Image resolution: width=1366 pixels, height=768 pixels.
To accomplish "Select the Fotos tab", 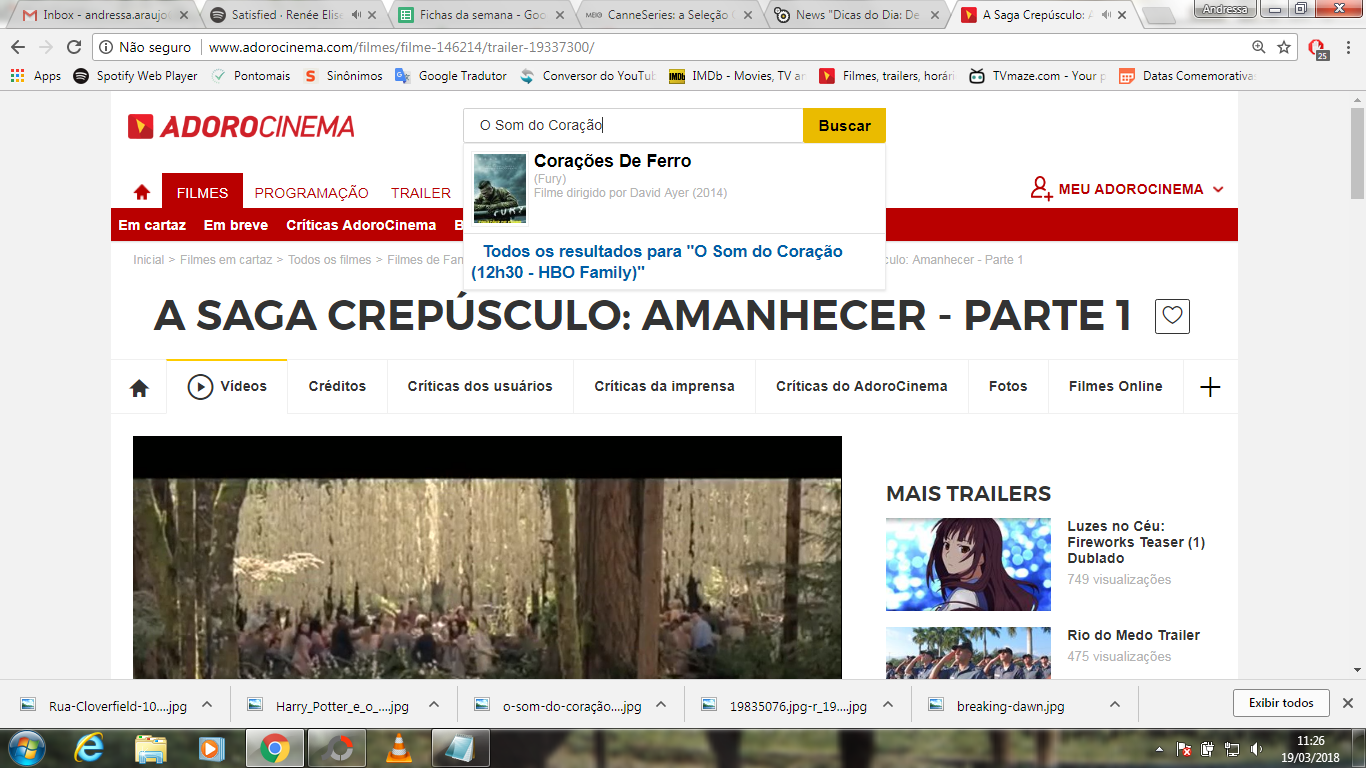I will pos(1008,386).
